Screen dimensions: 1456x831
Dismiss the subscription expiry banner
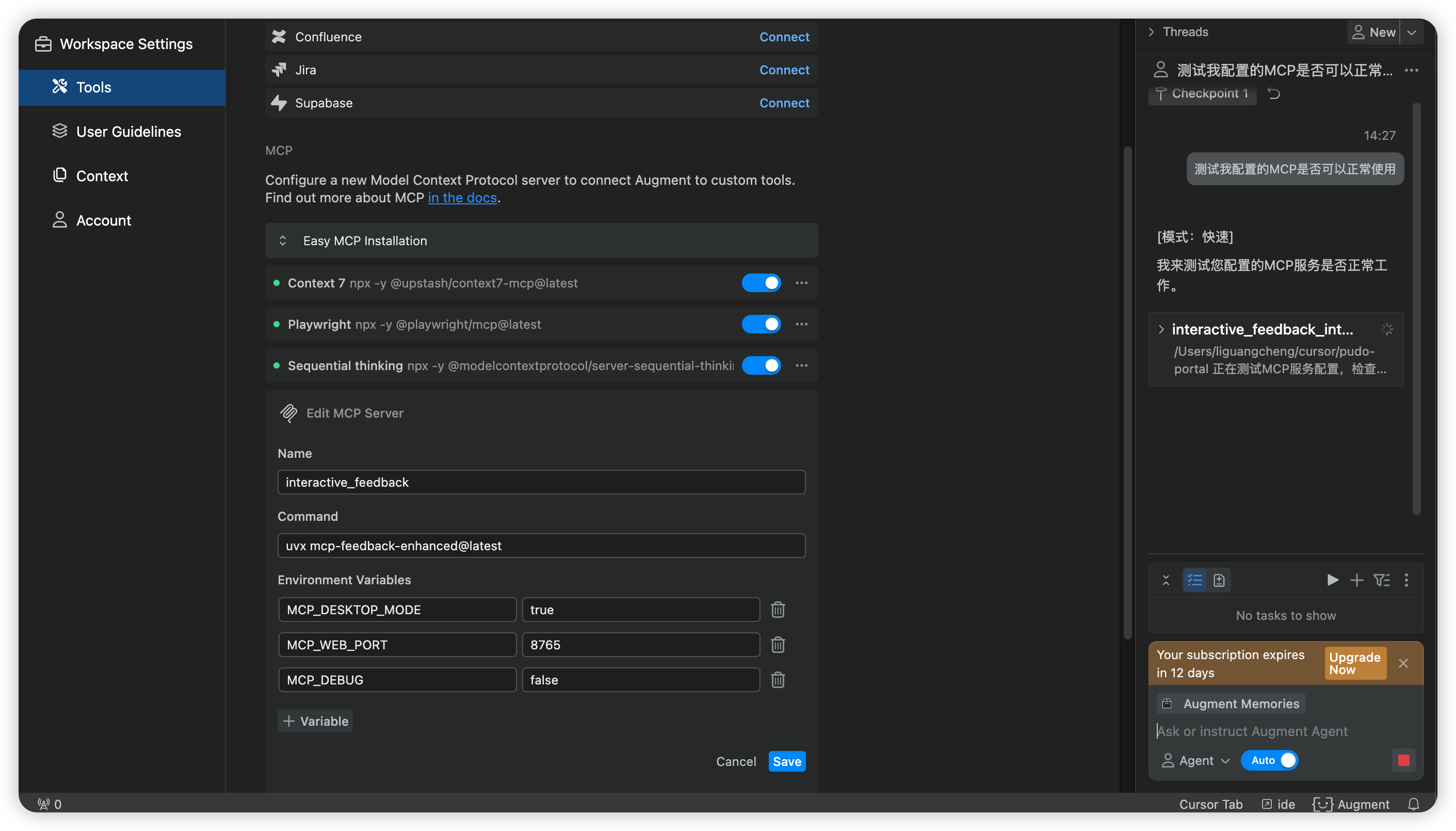pyautogui.click(x=1403, y=663)
